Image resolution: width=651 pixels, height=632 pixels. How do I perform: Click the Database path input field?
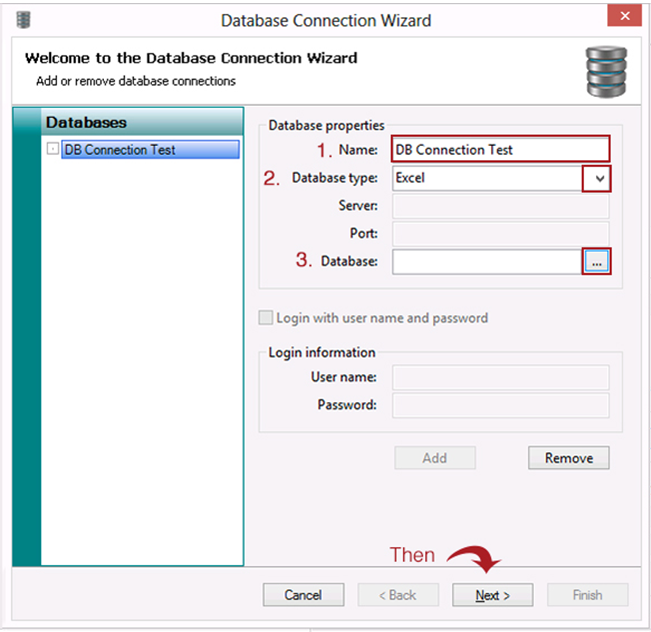[487, 262]
